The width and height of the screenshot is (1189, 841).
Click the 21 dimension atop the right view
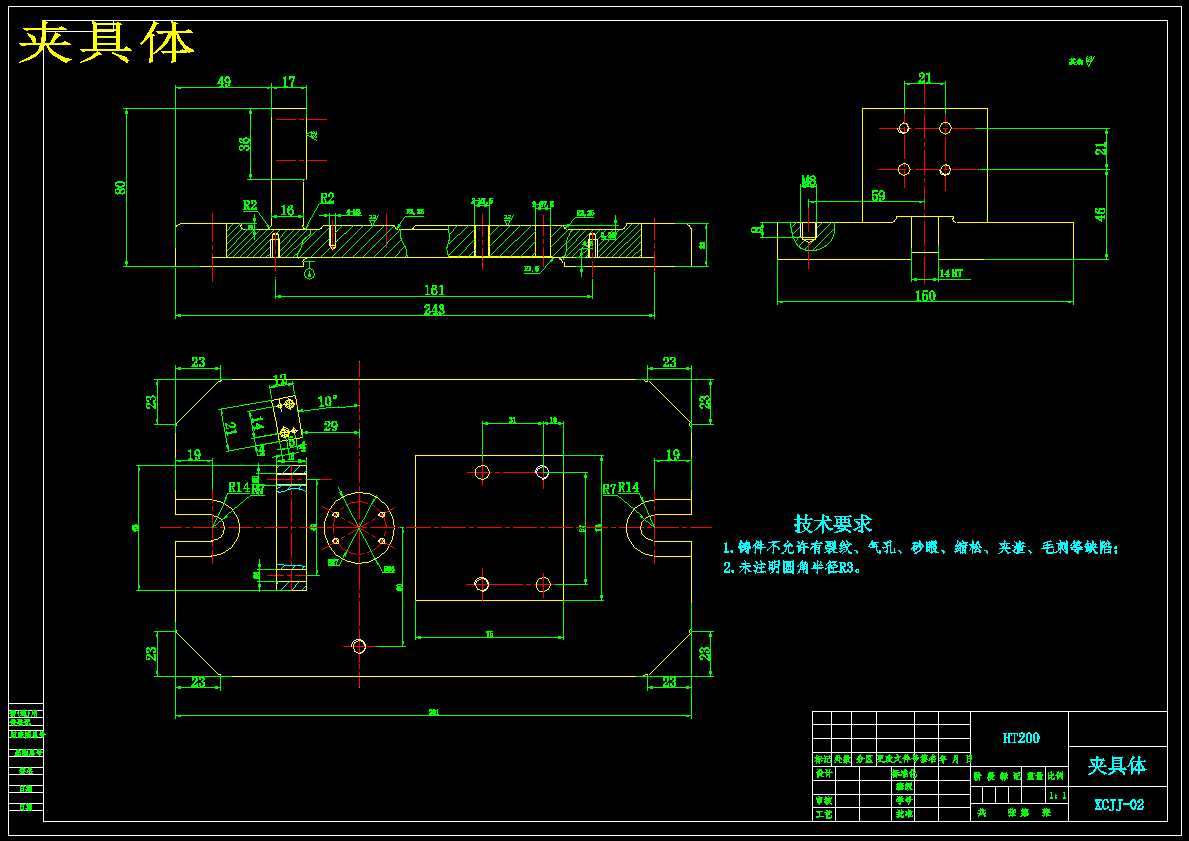click(924, 77)
